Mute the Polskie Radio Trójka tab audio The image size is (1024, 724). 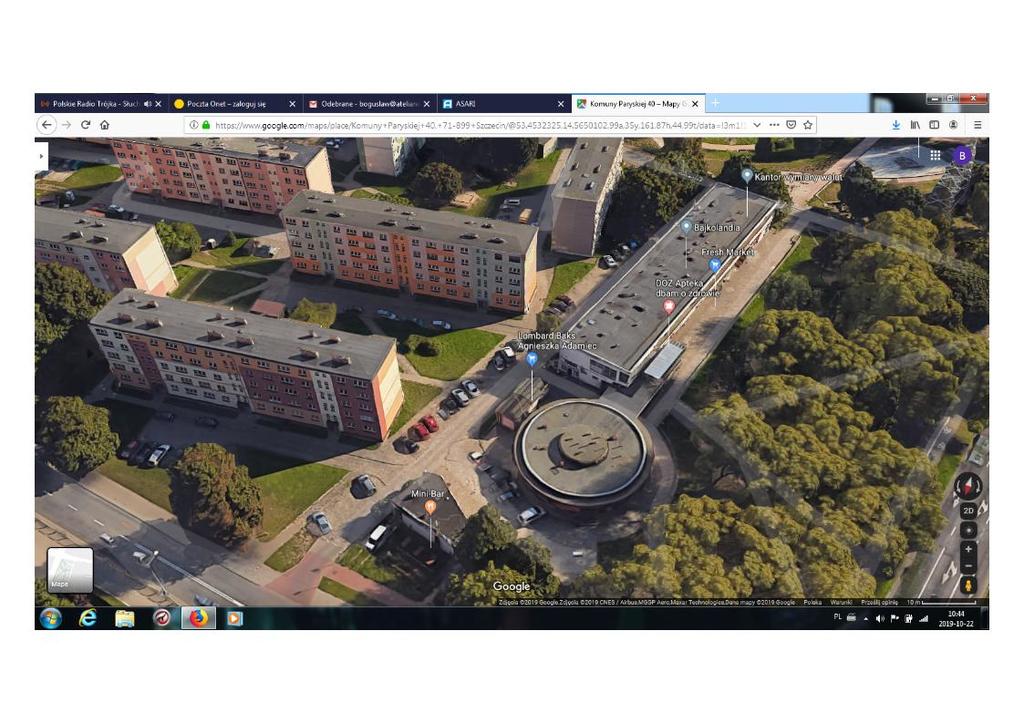[148, 104]
